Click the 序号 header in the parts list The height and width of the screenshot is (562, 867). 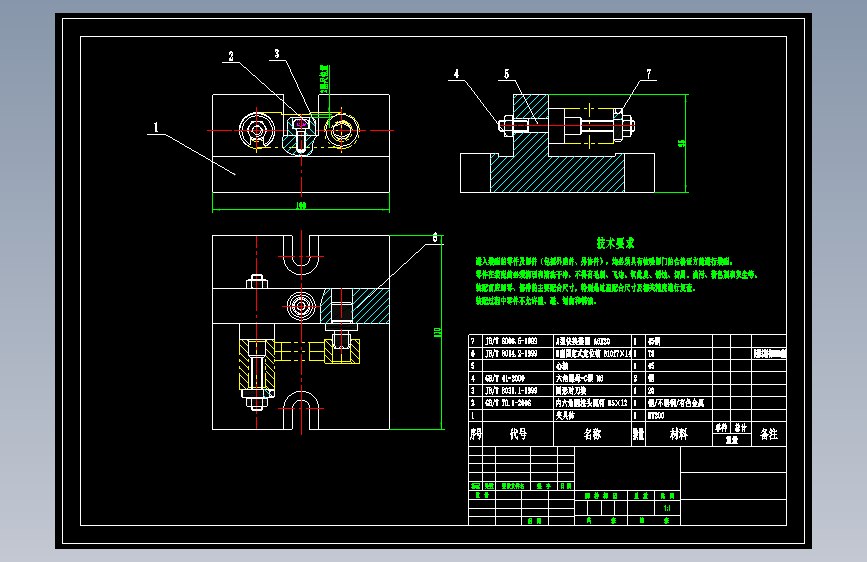click(476, 434)
